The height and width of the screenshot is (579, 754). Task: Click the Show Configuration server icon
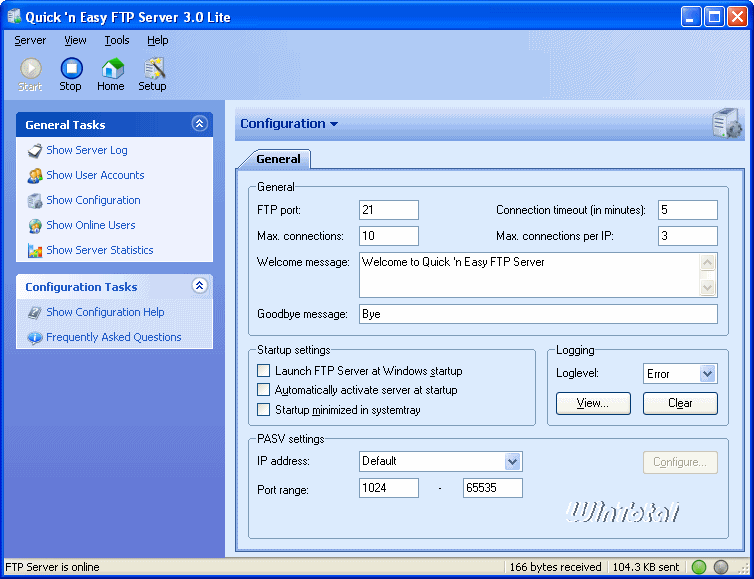(x=35, y=201)
